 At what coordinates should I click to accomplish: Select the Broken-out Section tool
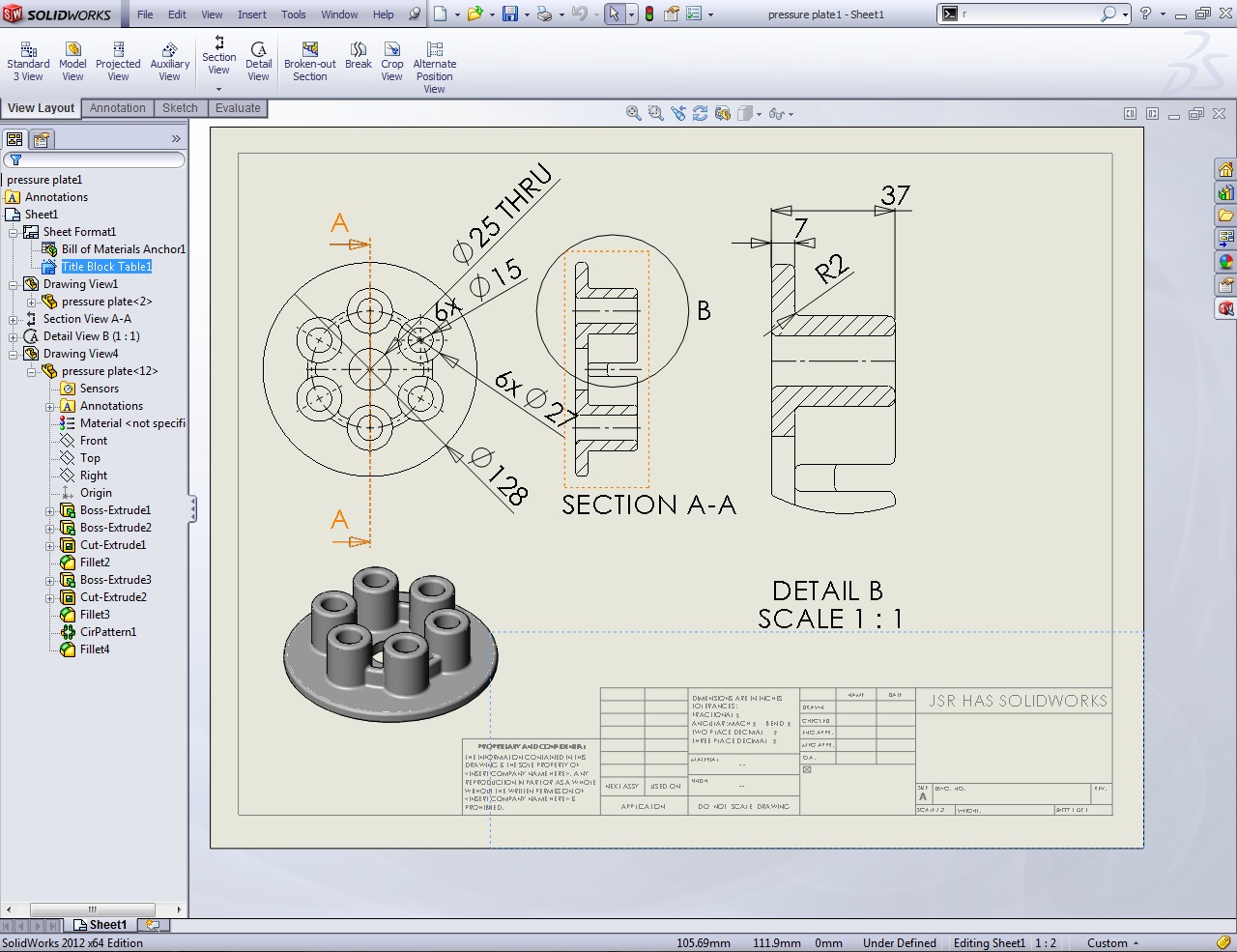[x=309, y=62]
